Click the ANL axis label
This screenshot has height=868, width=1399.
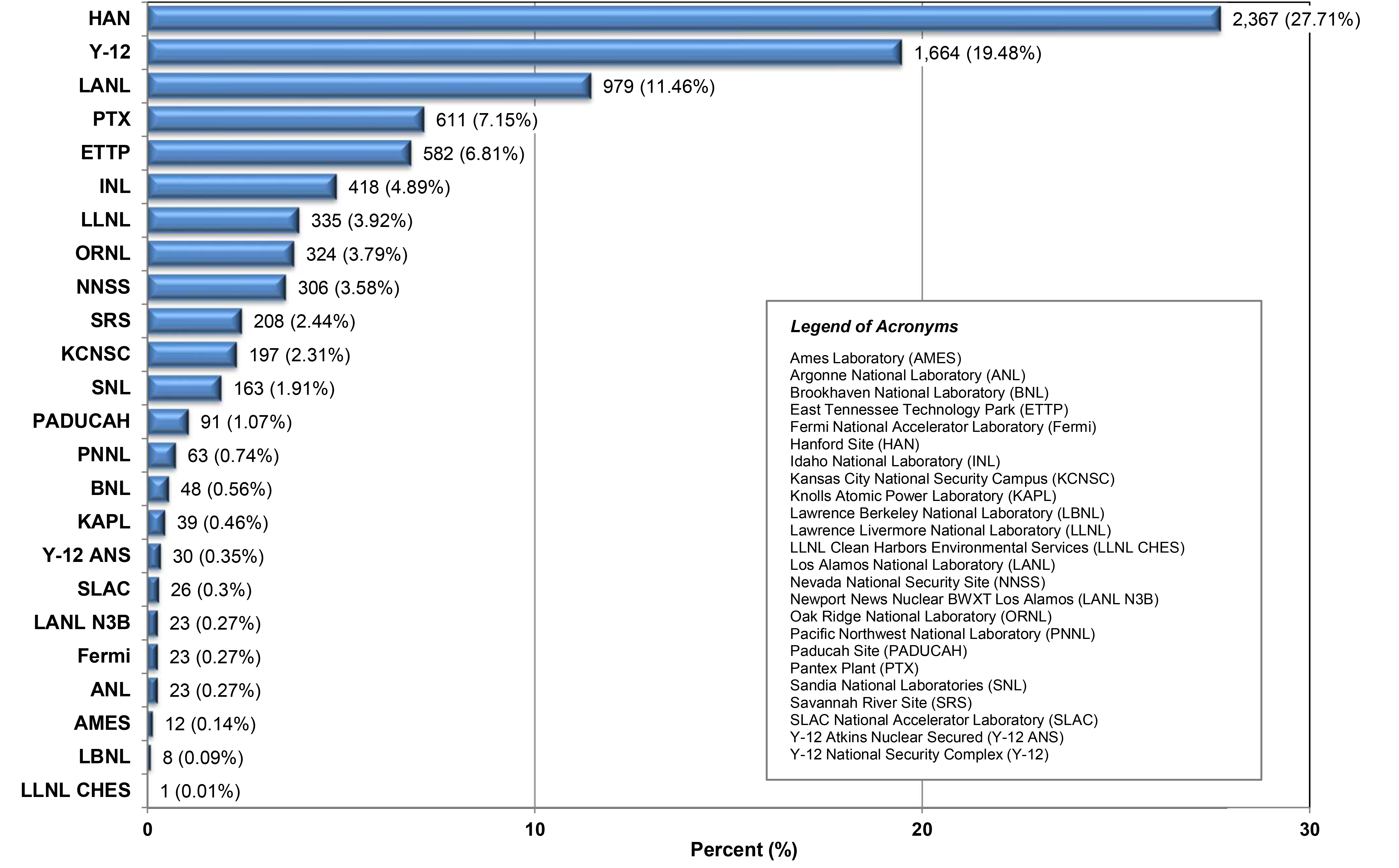pyautogui.click(x=110, y=689)
